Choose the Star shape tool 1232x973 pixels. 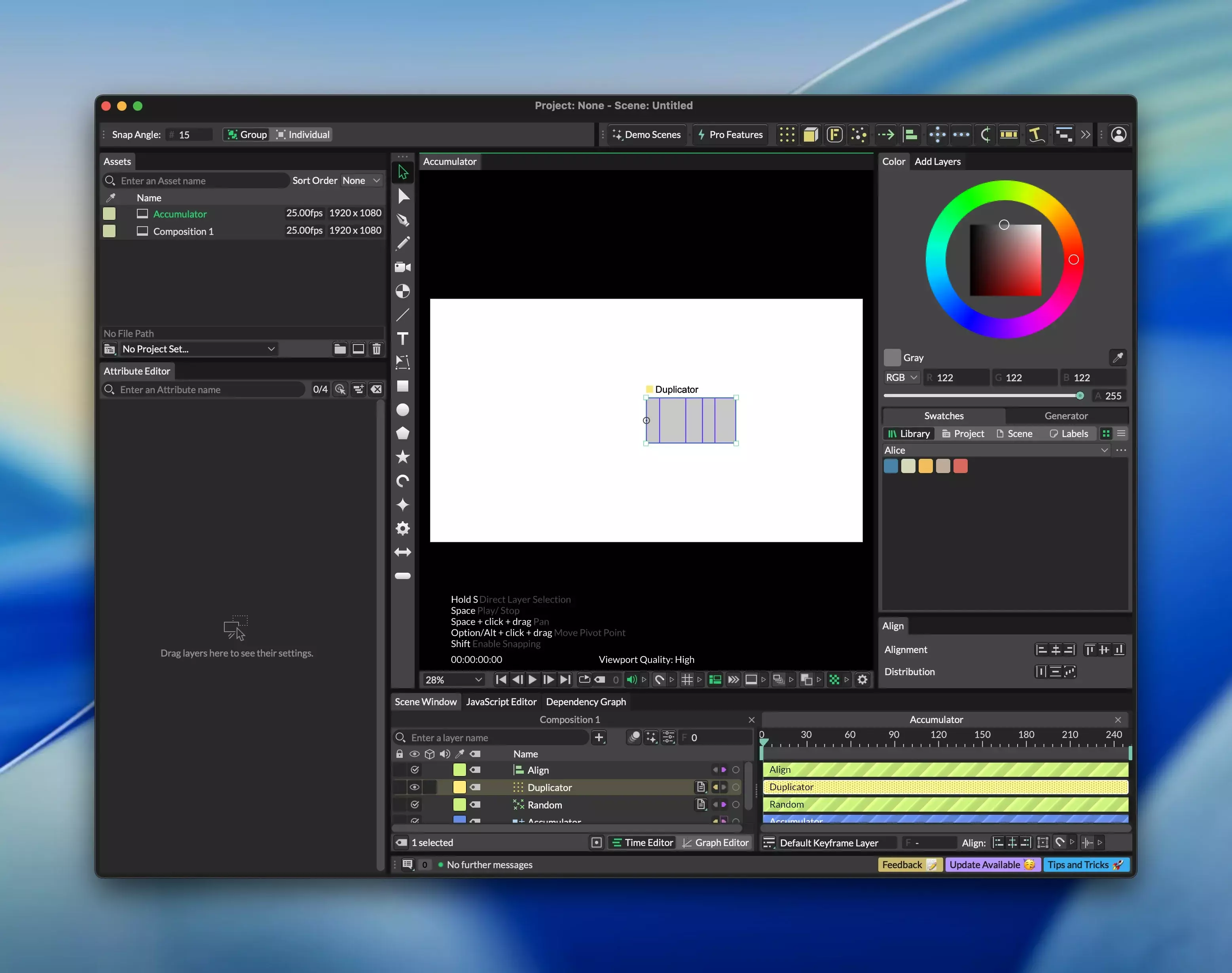403,457
